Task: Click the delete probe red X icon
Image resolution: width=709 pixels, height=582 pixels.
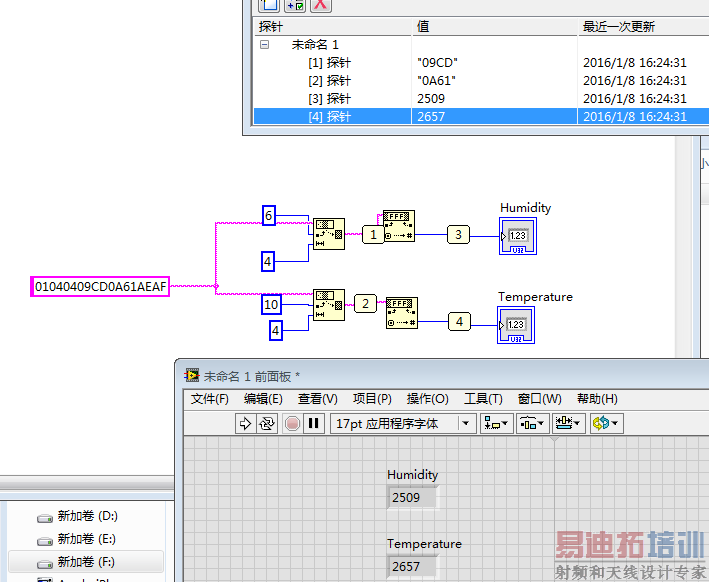Action: (x=321, y=5)
